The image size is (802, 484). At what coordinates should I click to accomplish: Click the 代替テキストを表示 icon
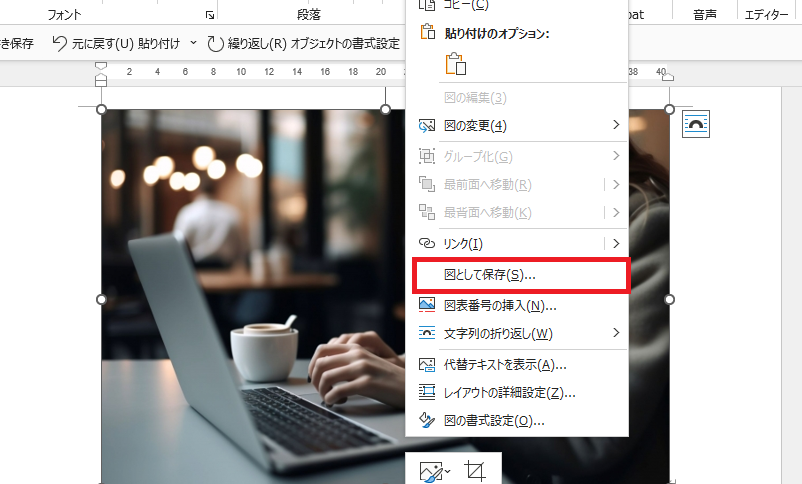[x=427, y=365]
